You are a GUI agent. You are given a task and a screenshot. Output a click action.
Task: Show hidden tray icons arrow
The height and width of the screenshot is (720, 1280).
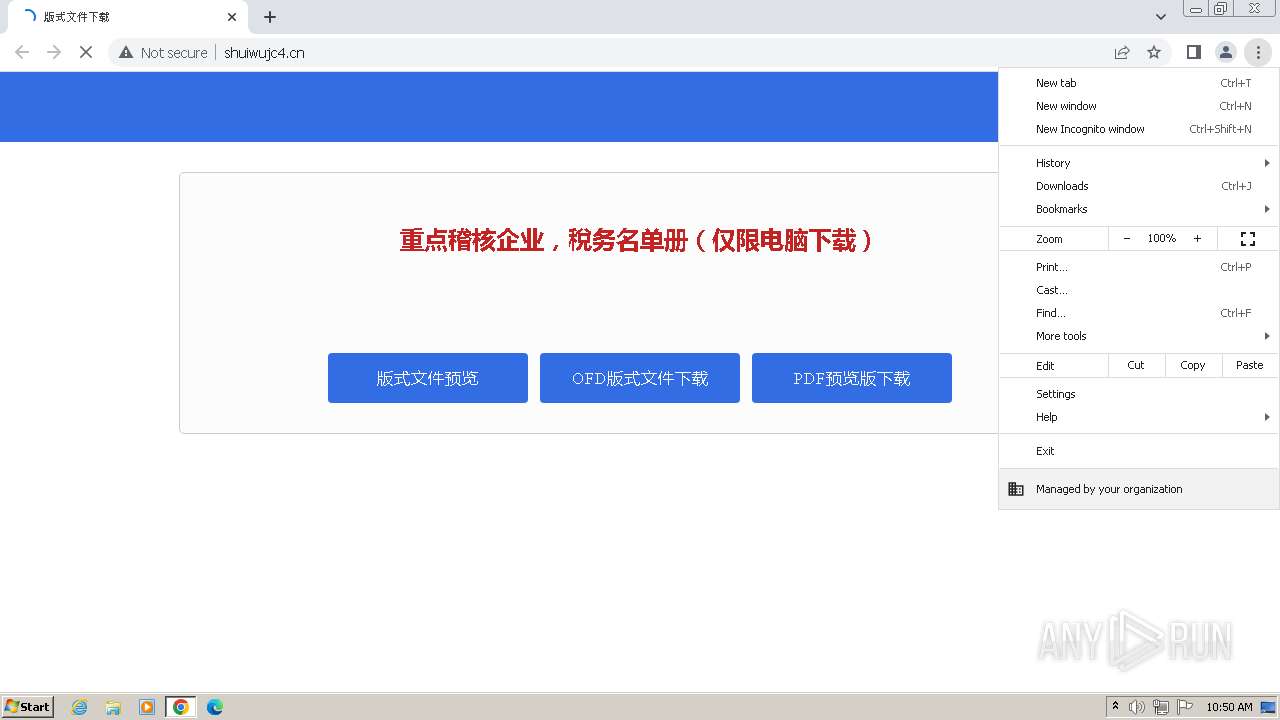[x=1115, y=706]
